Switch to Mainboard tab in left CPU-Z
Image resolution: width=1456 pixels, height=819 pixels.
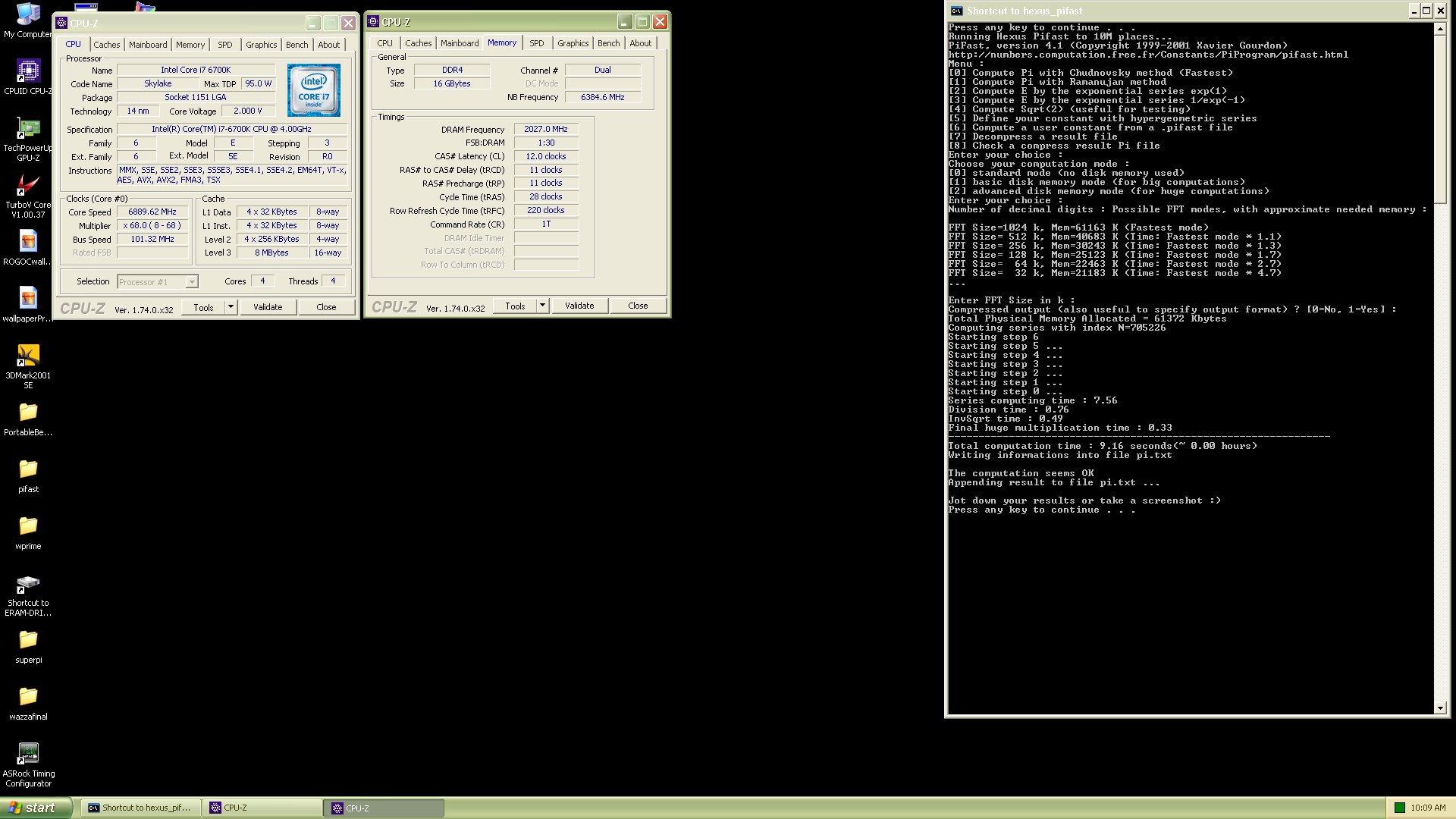(x=148, y=45)
